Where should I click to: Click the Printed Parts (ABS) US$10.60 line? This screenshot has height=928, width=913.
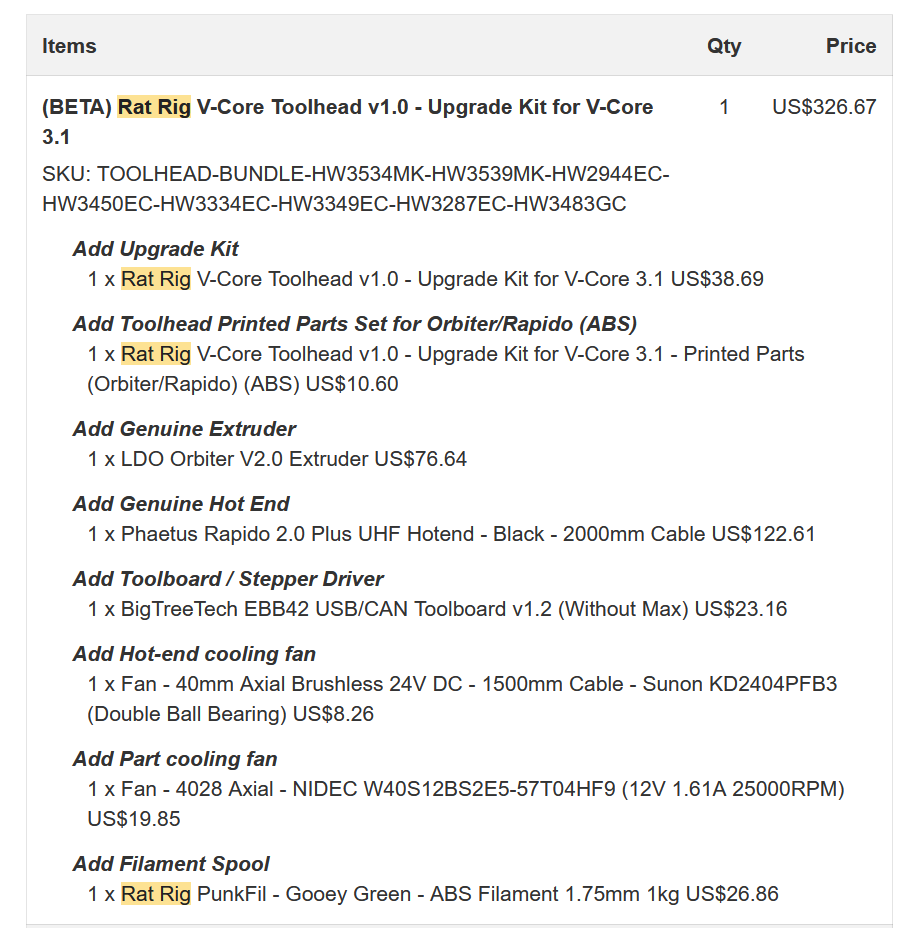tap(446, 369)
